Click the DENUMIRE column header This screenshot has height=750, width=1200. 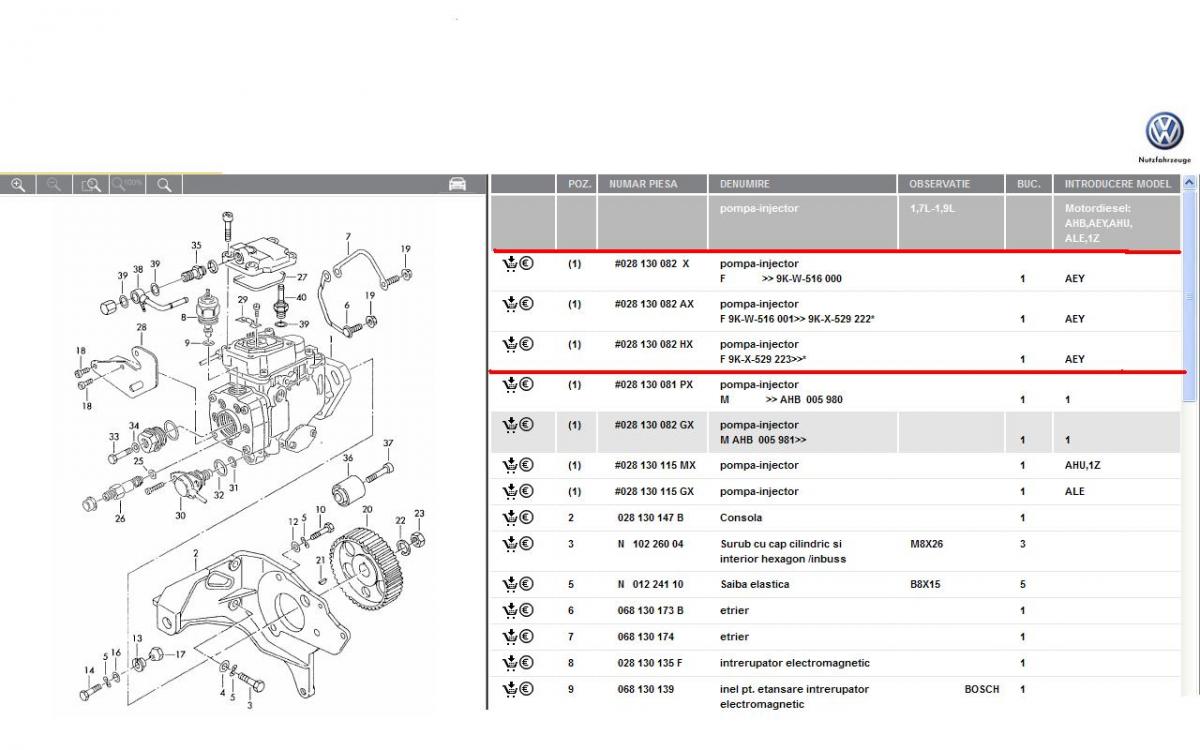745,184
